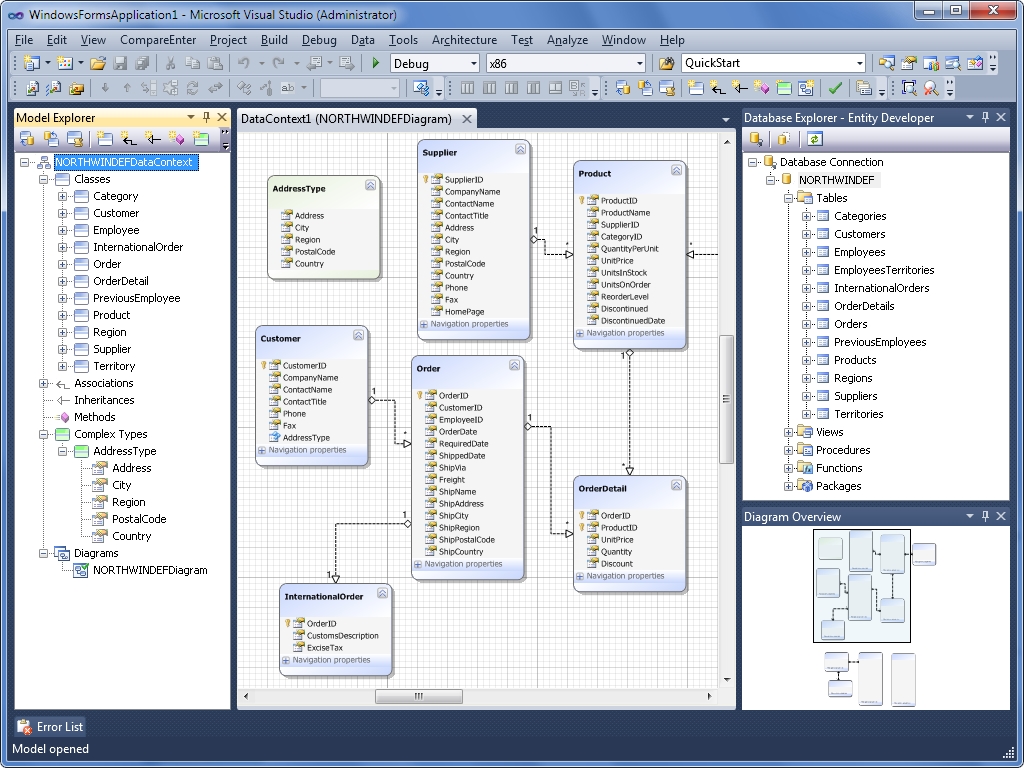Collapse the Order entity box

pyautogui.click(x=515, y=365)
